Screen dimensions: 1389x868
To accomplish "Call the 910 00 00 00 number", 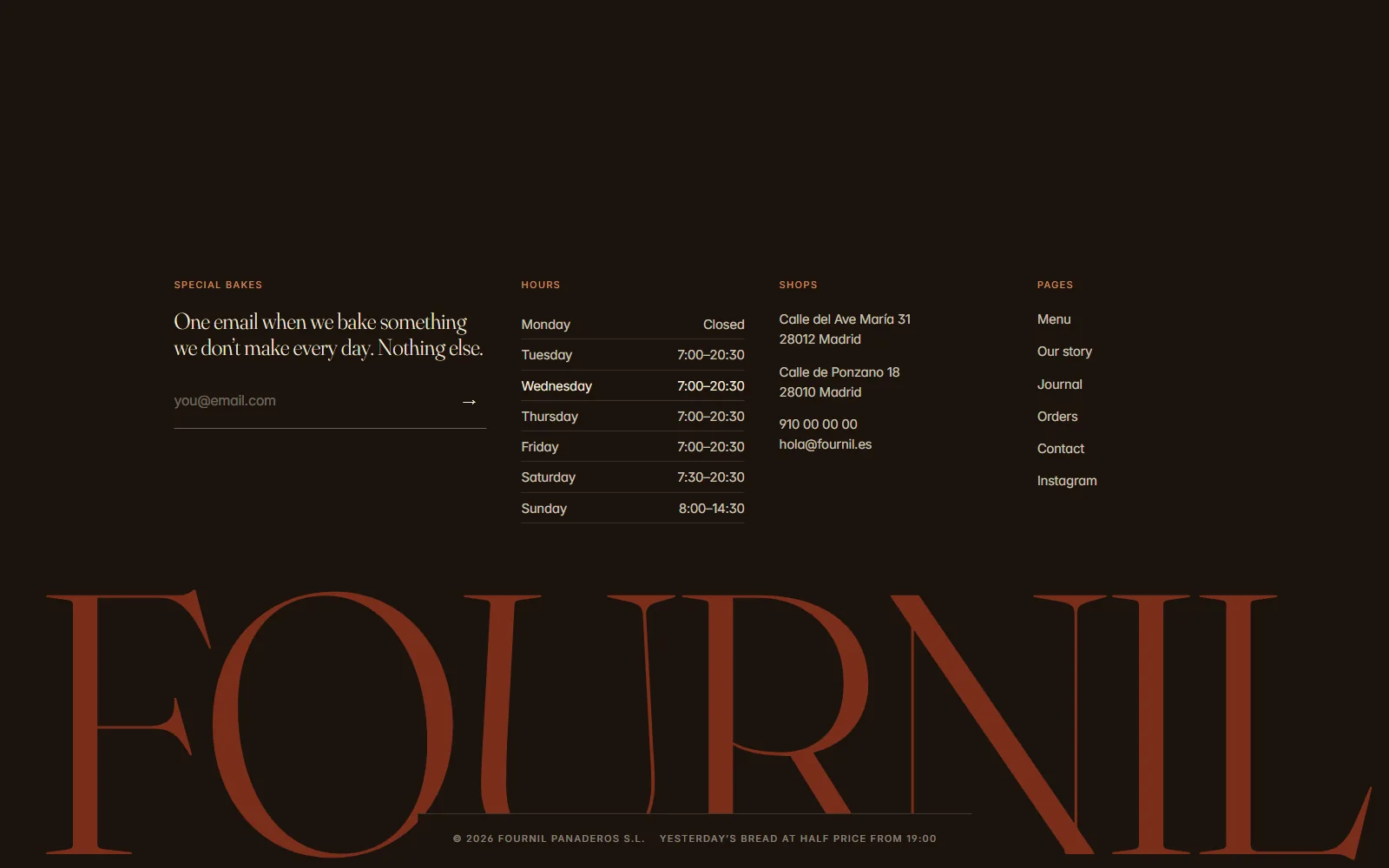I will coord(818,424).
